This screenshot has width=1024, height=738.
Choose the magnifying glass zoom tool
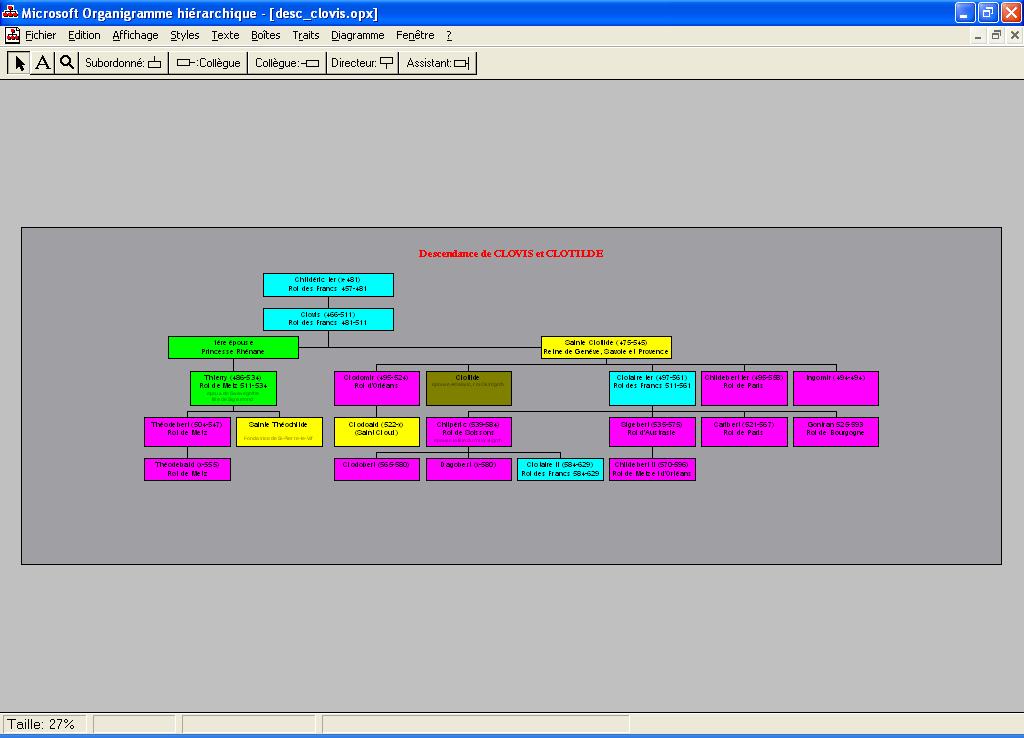click(66, 63)
